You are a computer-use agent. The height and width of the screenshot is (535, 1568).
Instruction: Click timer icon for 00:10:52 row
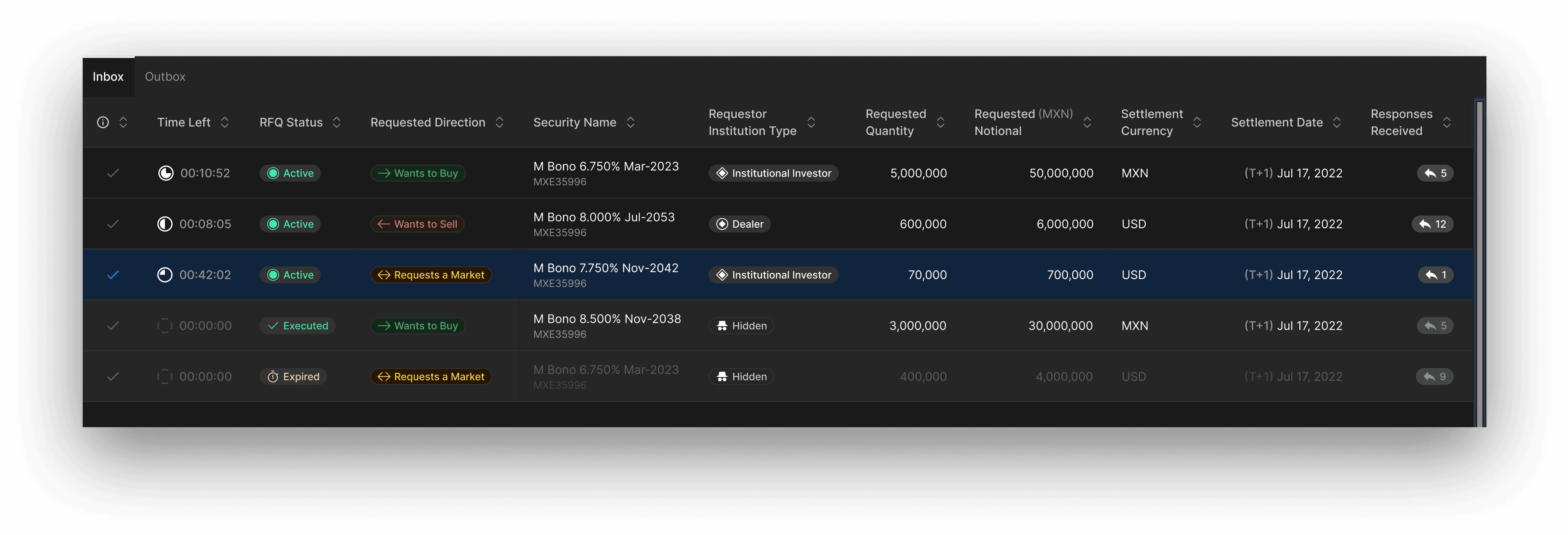165,173
